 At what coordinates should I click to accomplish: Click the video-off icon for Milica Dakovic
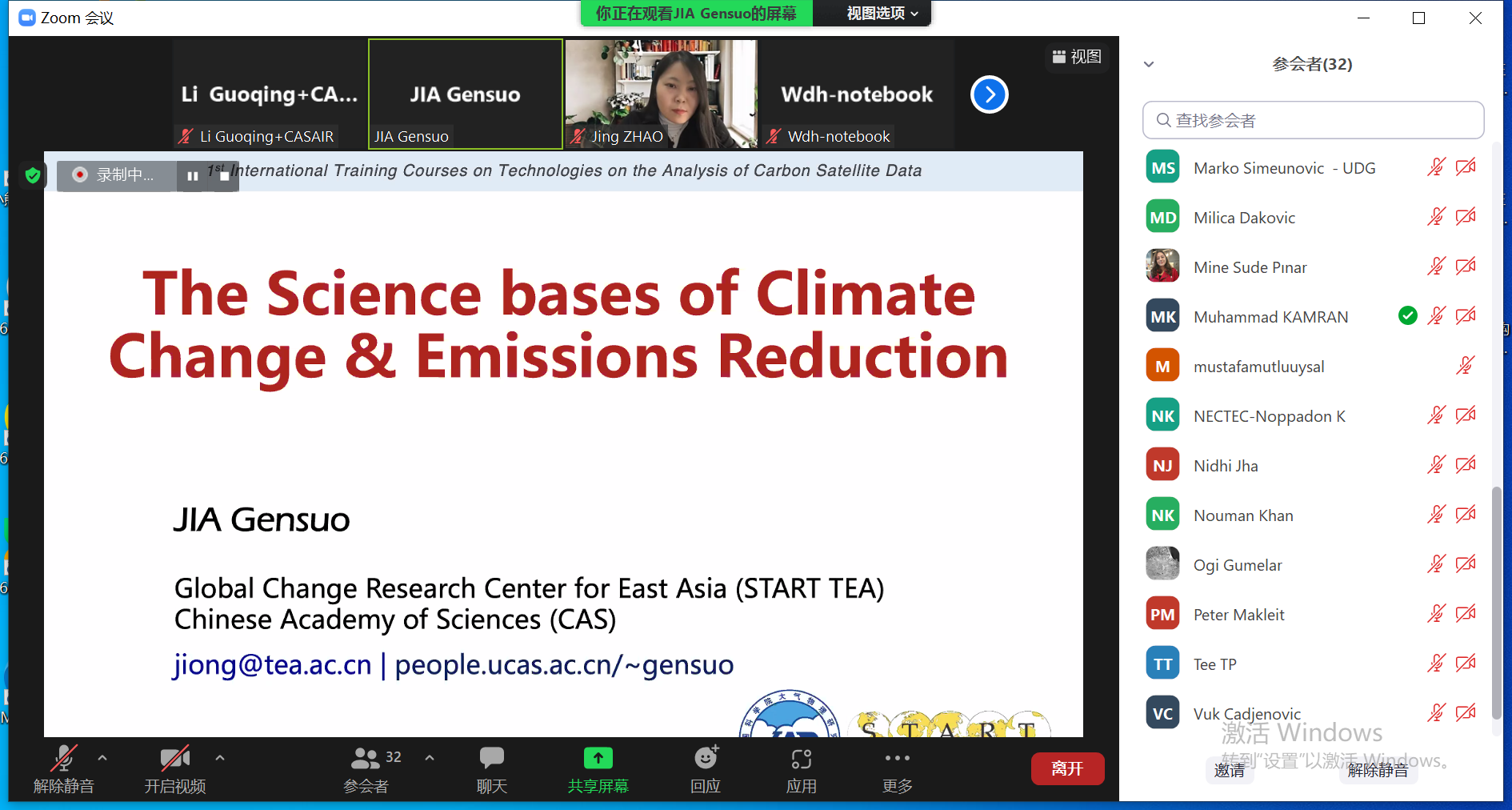1466,217
